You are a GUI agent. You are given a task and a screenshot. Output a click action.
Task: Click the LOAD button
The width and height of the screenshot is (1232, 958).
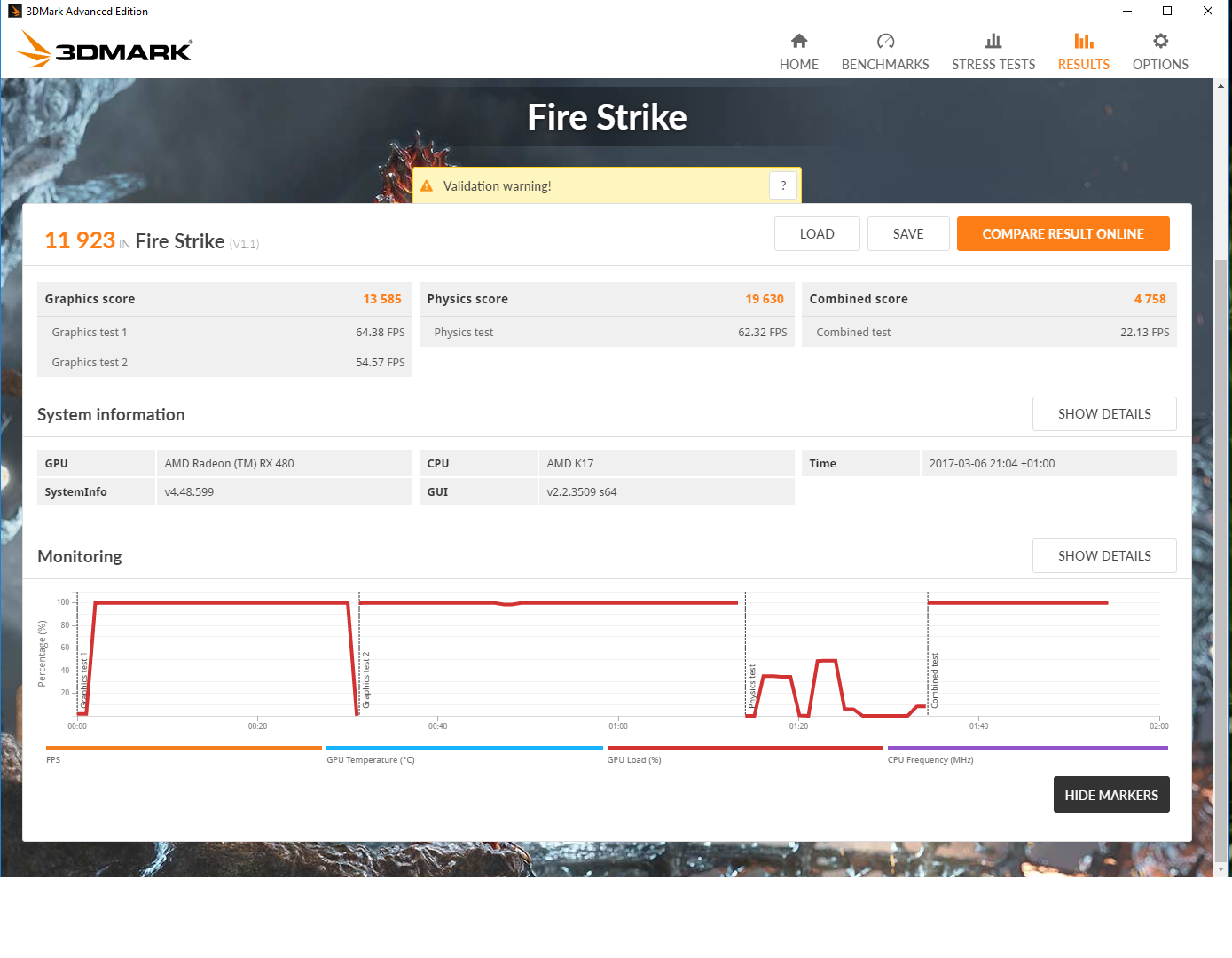click(817, 234)
